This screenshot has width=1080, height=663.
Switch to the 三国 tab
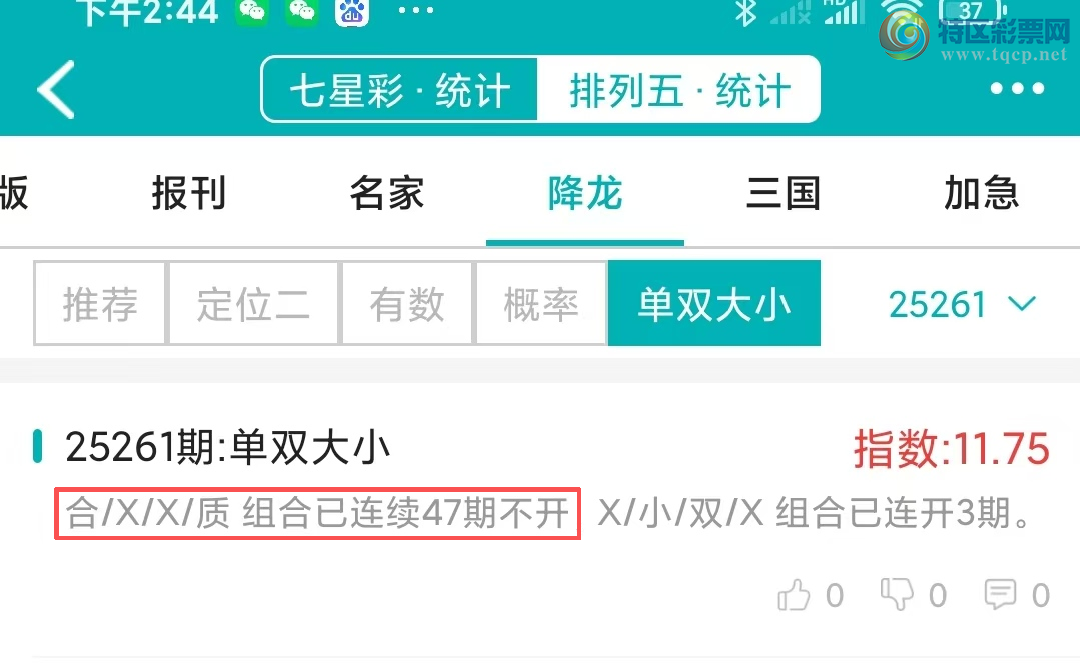(x=783, y=193)
